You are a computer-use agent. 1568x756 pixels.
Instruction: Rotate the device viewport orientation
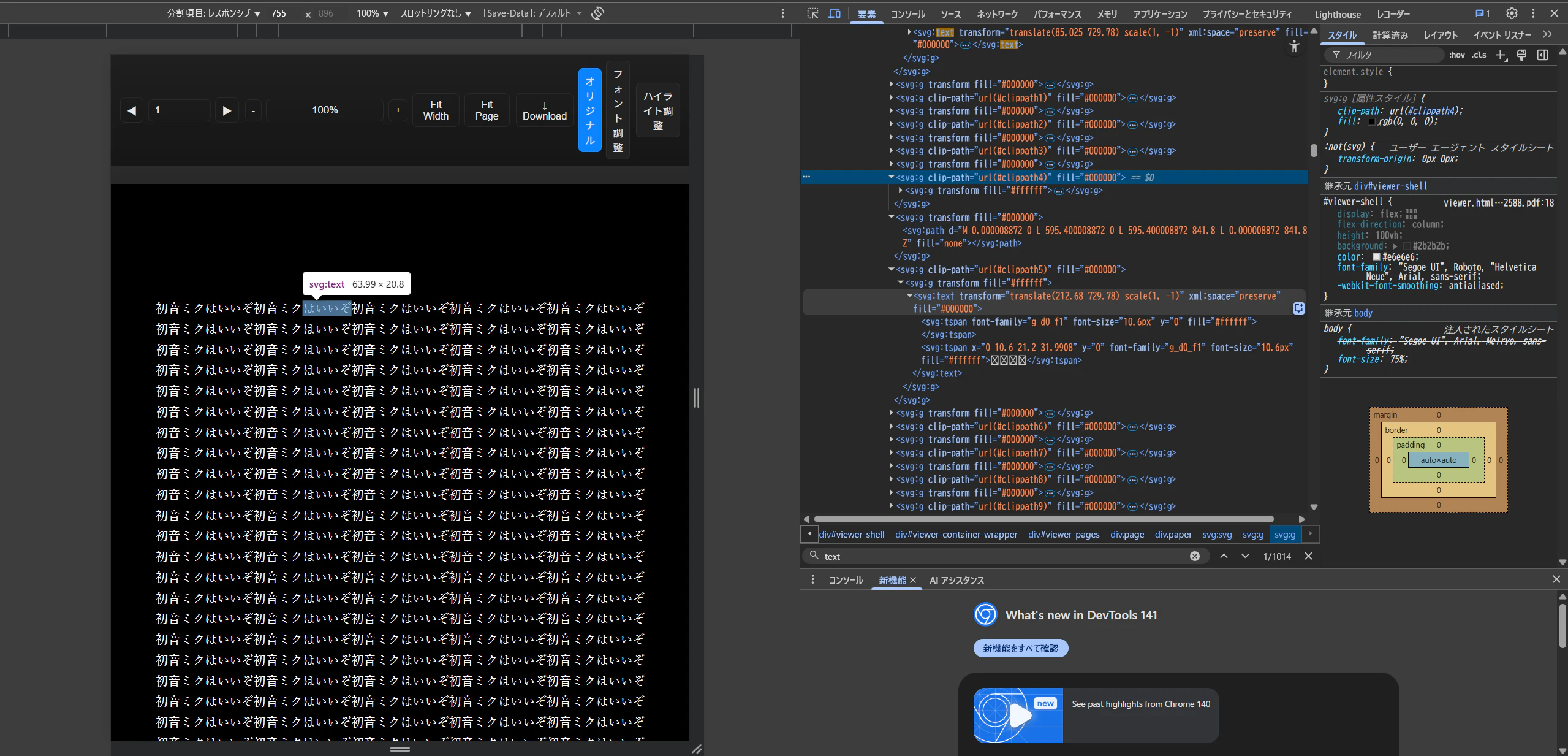tap(597, 13)
